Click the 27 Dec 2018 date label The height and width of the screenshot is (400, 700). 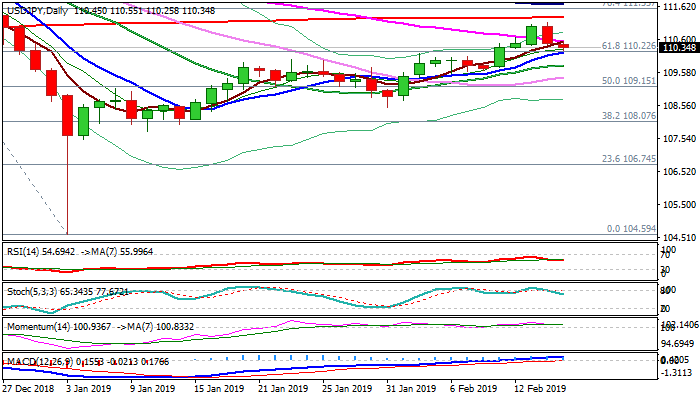(30, 389)
